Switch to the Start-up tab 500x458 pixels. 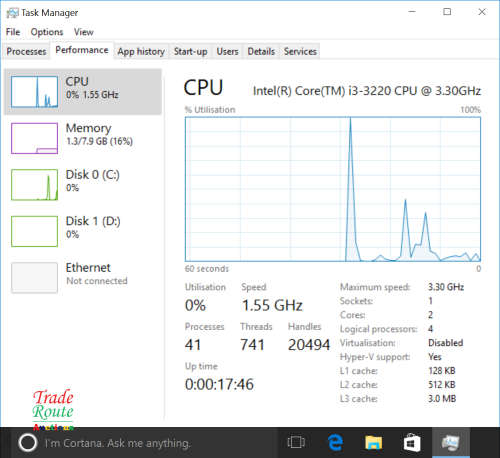(x=190, y=52)
